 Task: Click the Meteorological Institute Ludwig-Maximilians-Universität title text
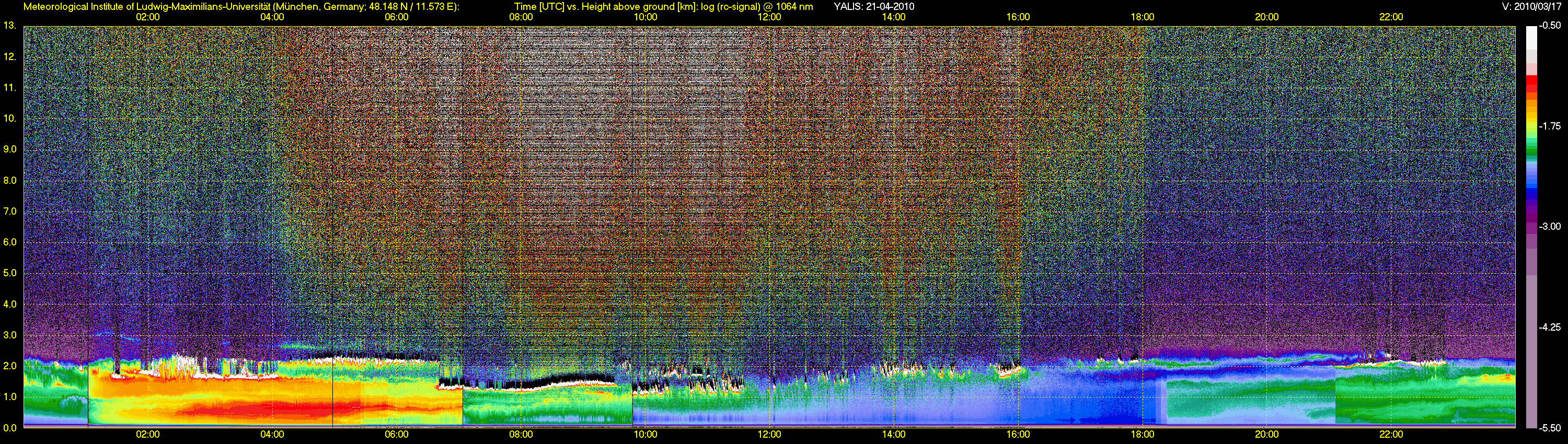tap(241, 7)
